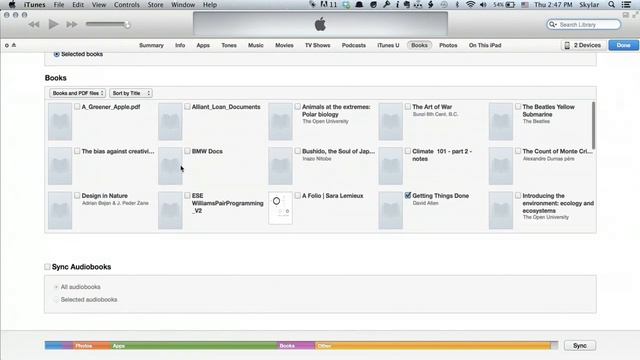
Task: Open Notification Center list icon
Action: [x=626, y=4]
